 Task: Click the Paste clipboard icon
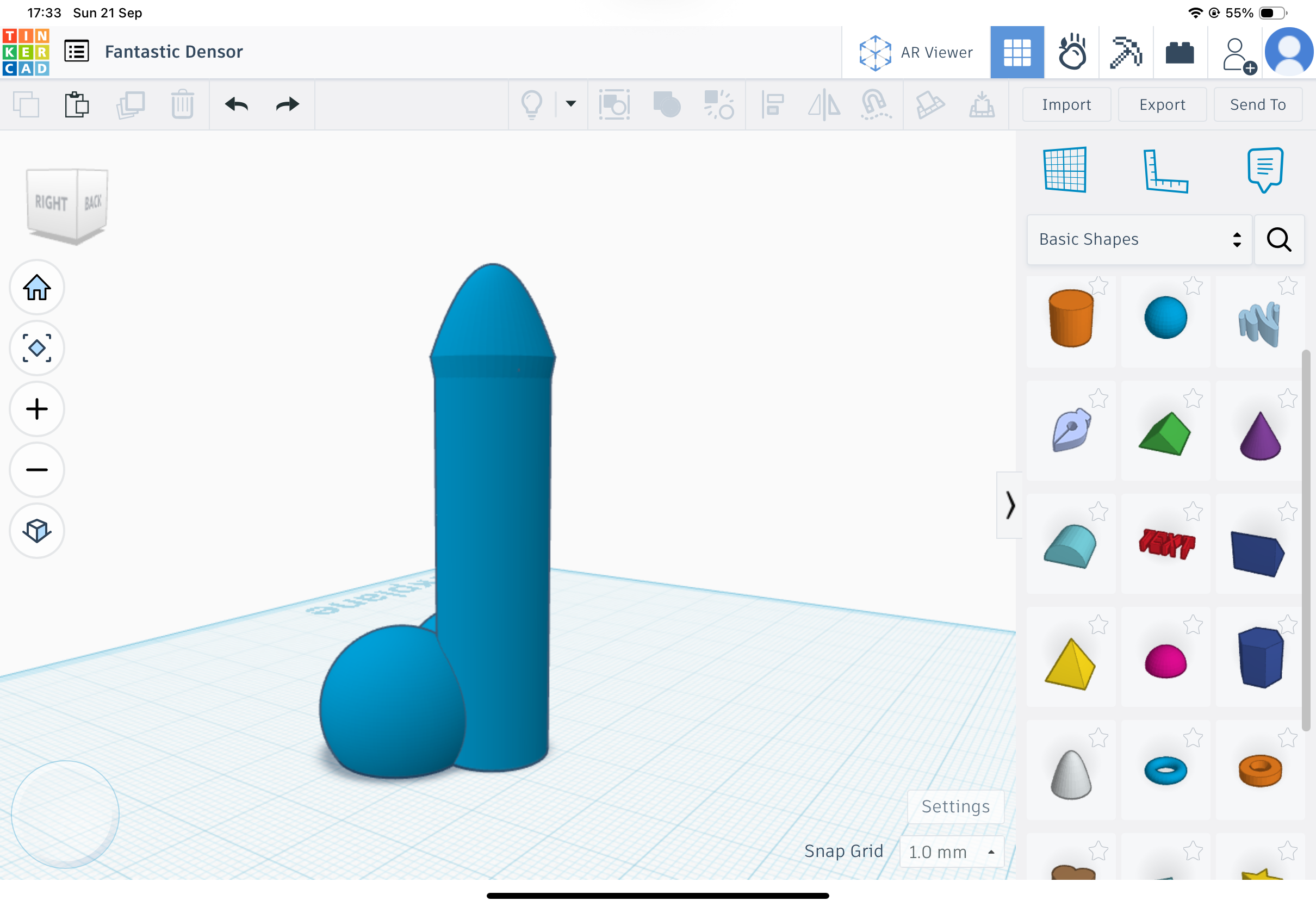(77, 104)
